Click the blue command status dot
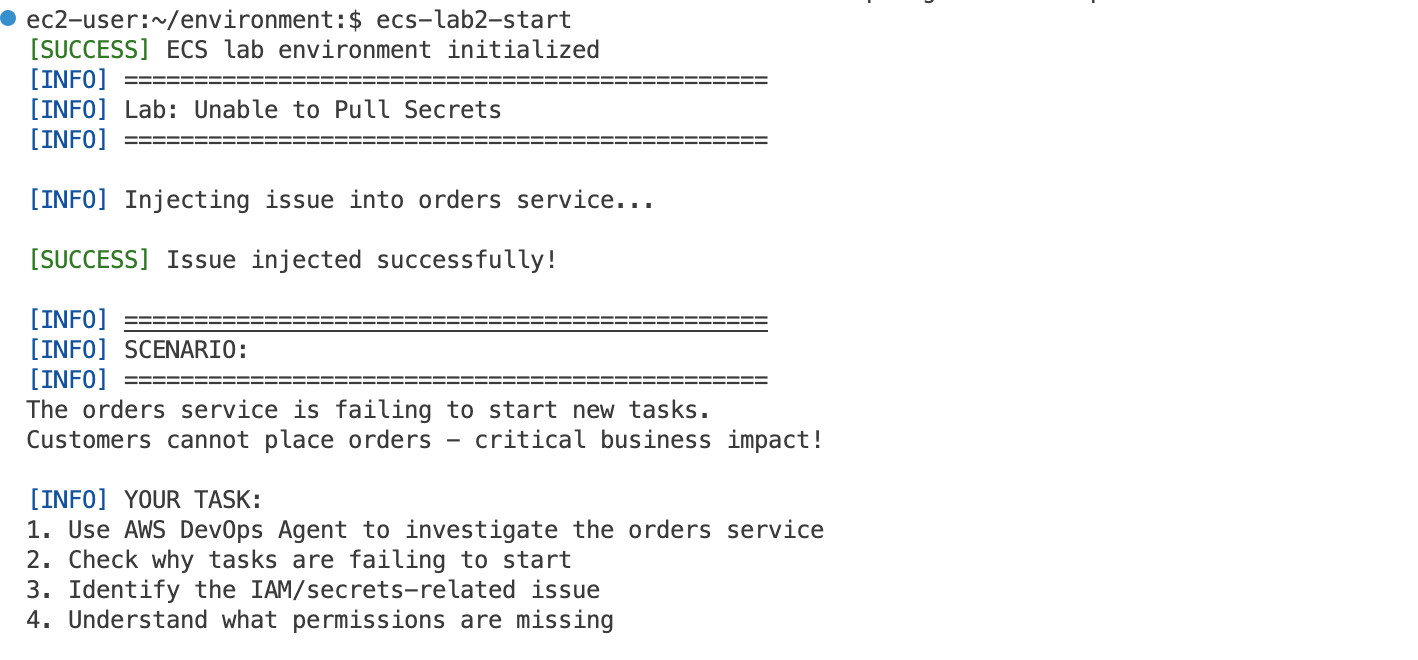1418x660 pixels. click(9, 19)
